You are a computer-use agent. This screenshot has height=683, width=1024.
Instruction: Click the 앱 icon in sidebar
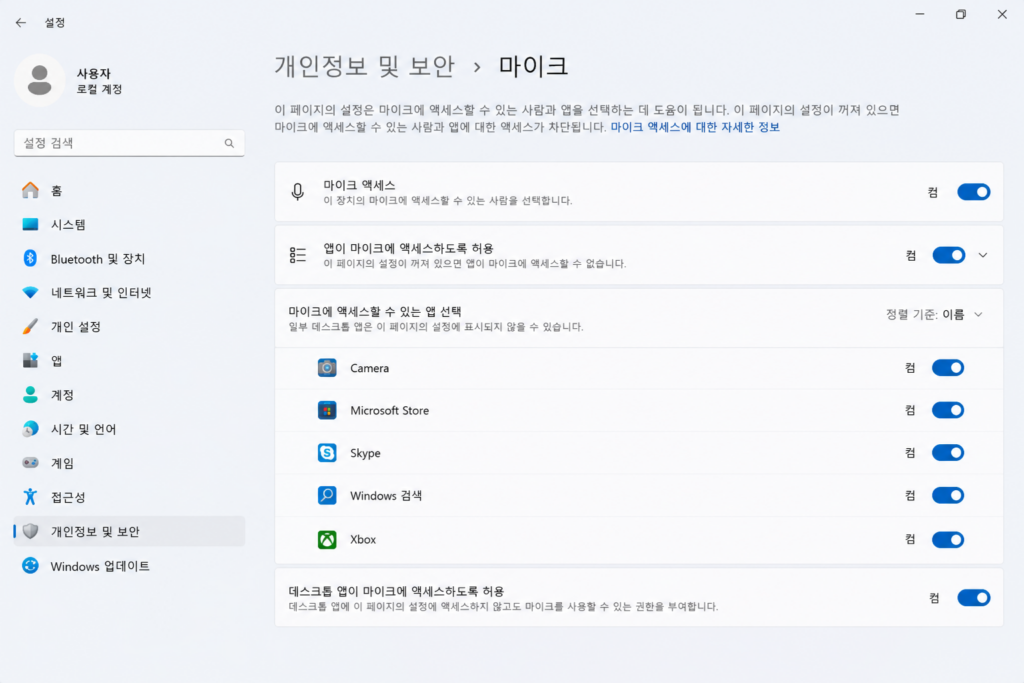point(30,360)
